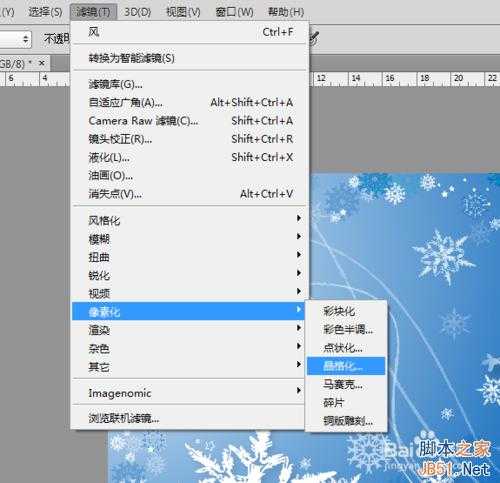The height and width of the screenshot is (483, 500).
Task: Select 彩块化 filter
Action: [x=346, y=311]
